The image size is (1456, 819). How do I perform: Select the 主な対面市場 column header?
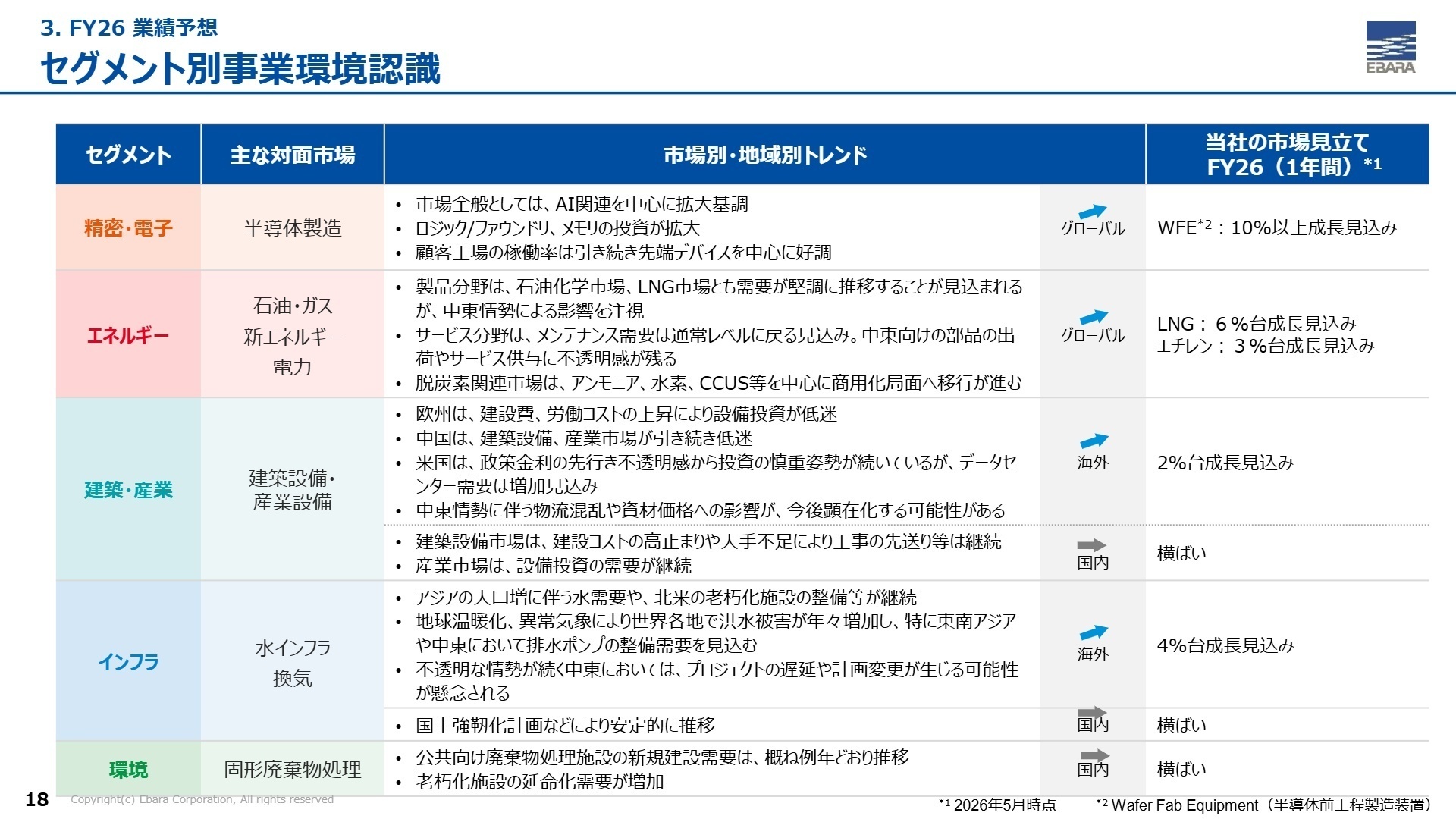pyautogui.click(x=292, y=155)
